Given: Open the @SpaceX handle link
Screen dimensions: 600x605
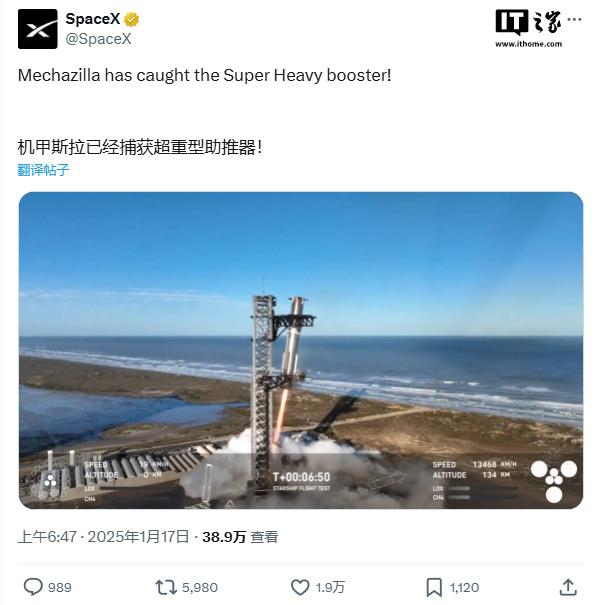Looking at the screenshot, I should (98, 39).
